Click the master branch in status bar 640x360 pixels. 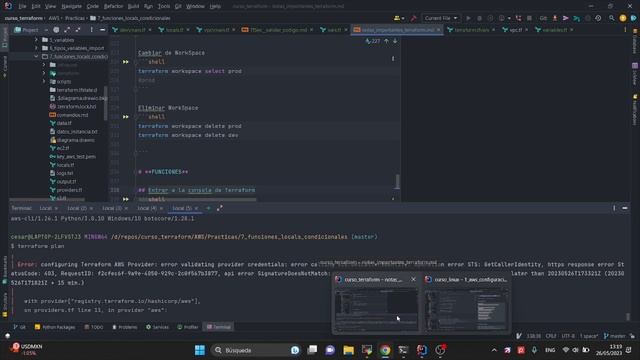[615, 336]
